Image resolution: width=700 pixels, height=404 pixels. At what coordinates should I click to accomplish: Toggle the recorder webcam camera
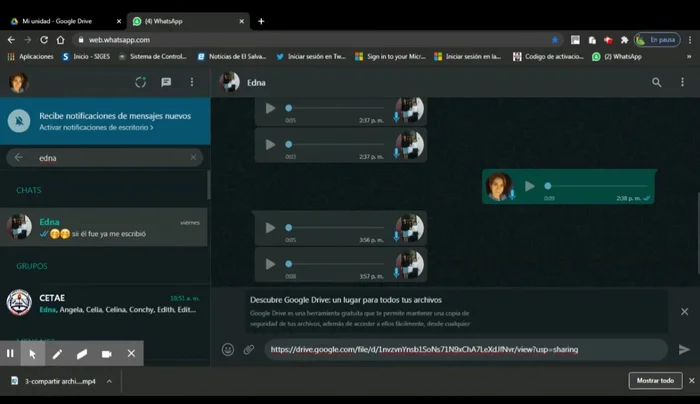[x=106, y=354]
